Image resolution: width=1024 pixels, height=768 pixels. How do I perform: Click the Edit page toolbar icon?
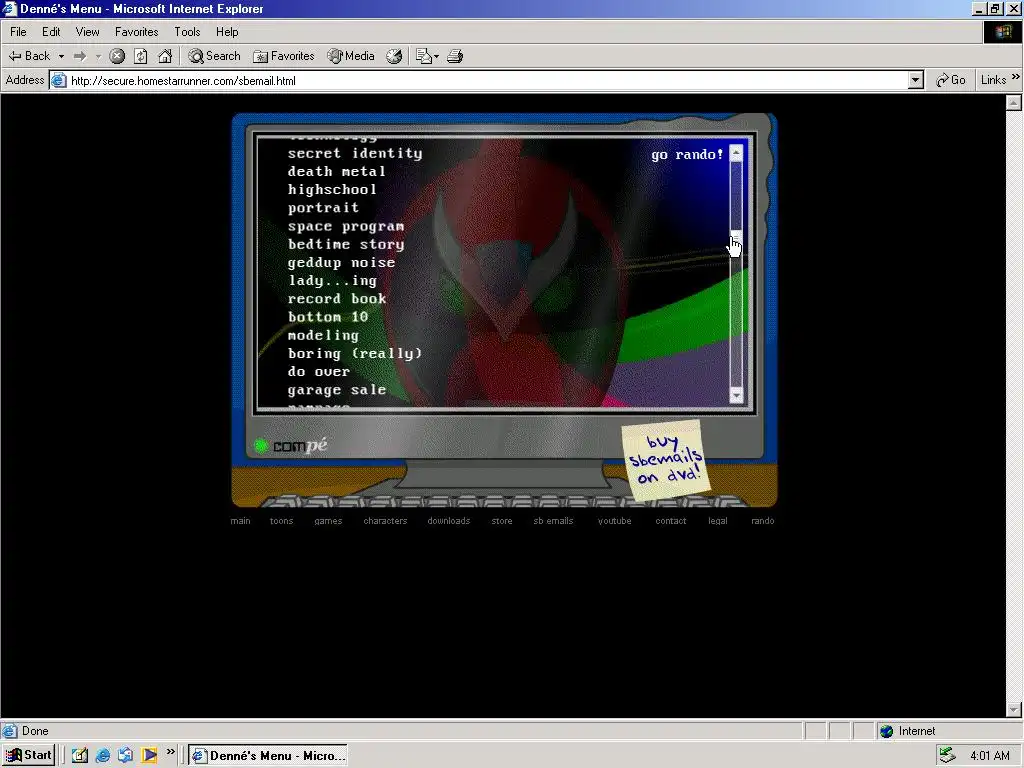pyautogui.click(x=424, y=56)
